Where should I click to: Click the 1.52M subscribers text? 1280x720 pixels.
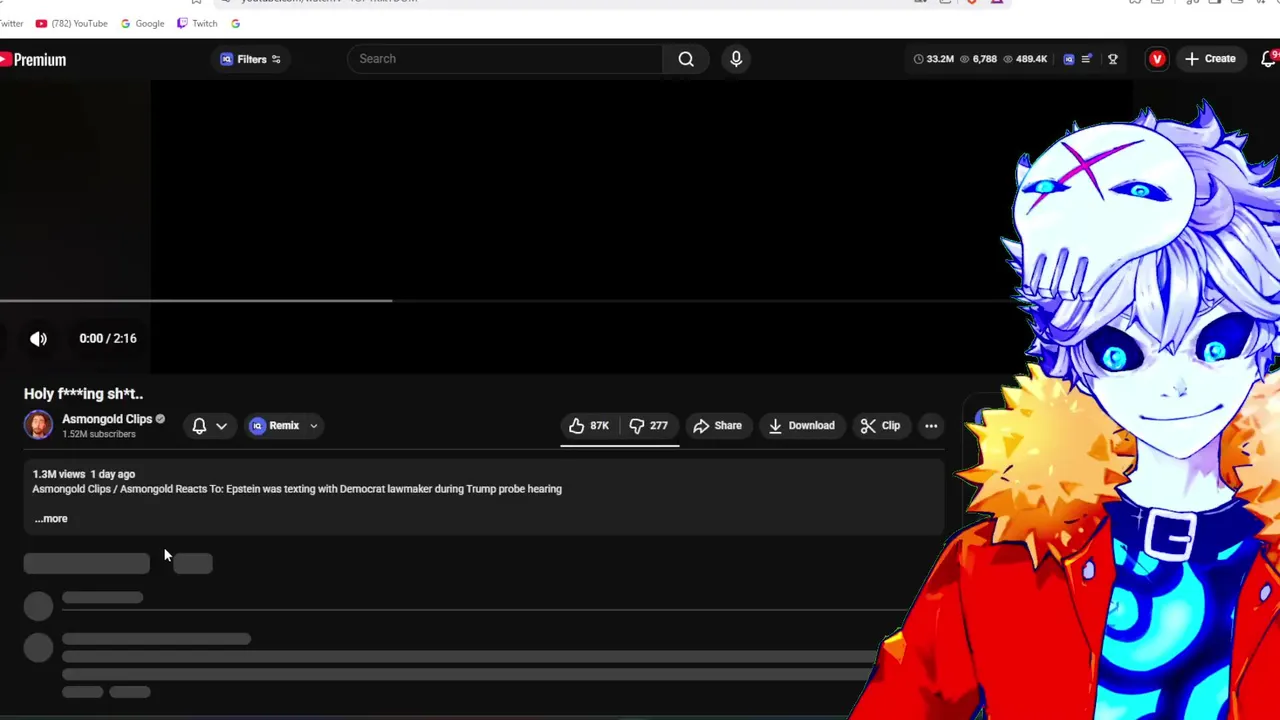pos(99,434)
